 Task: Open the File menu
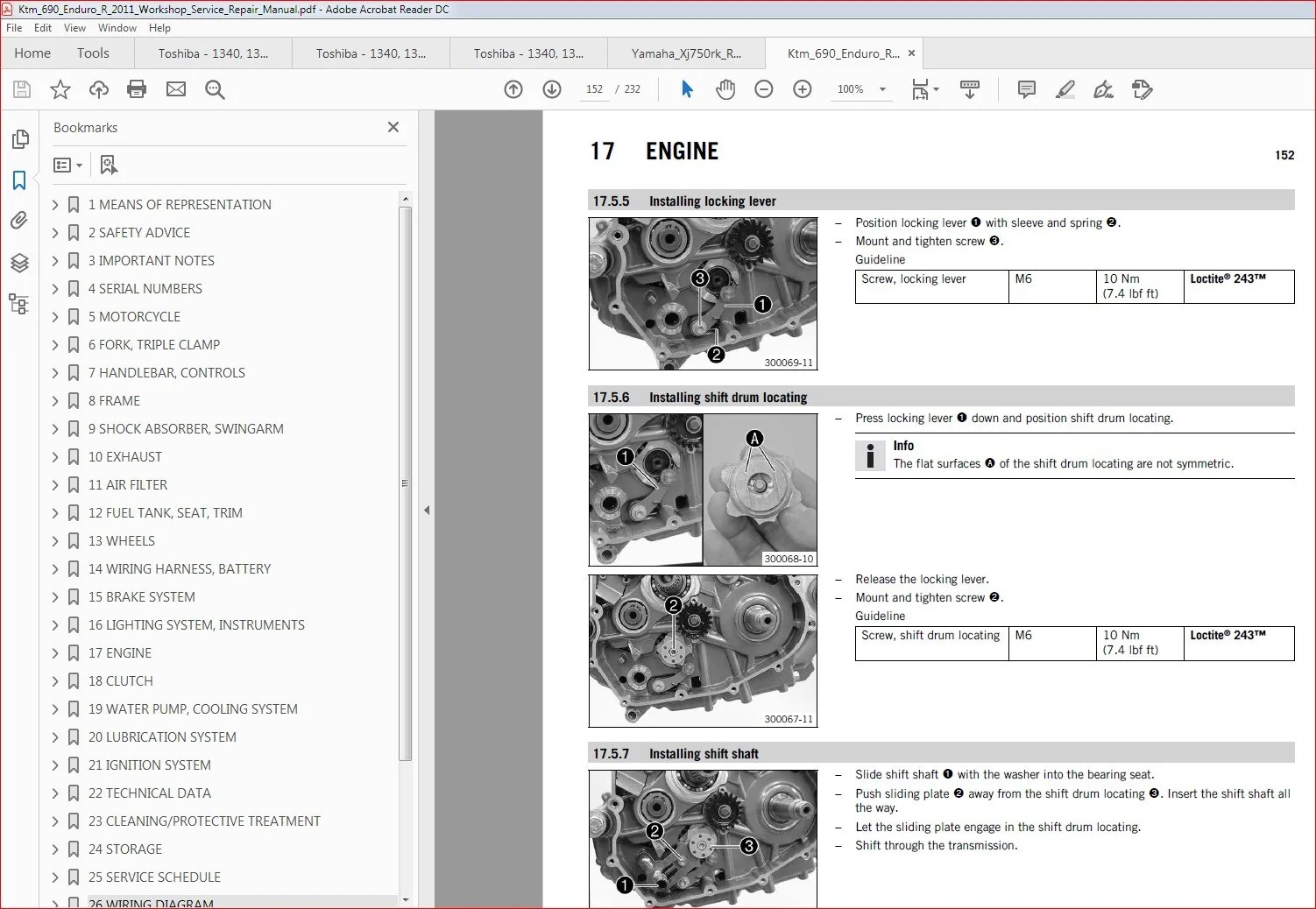coord(14,28)
